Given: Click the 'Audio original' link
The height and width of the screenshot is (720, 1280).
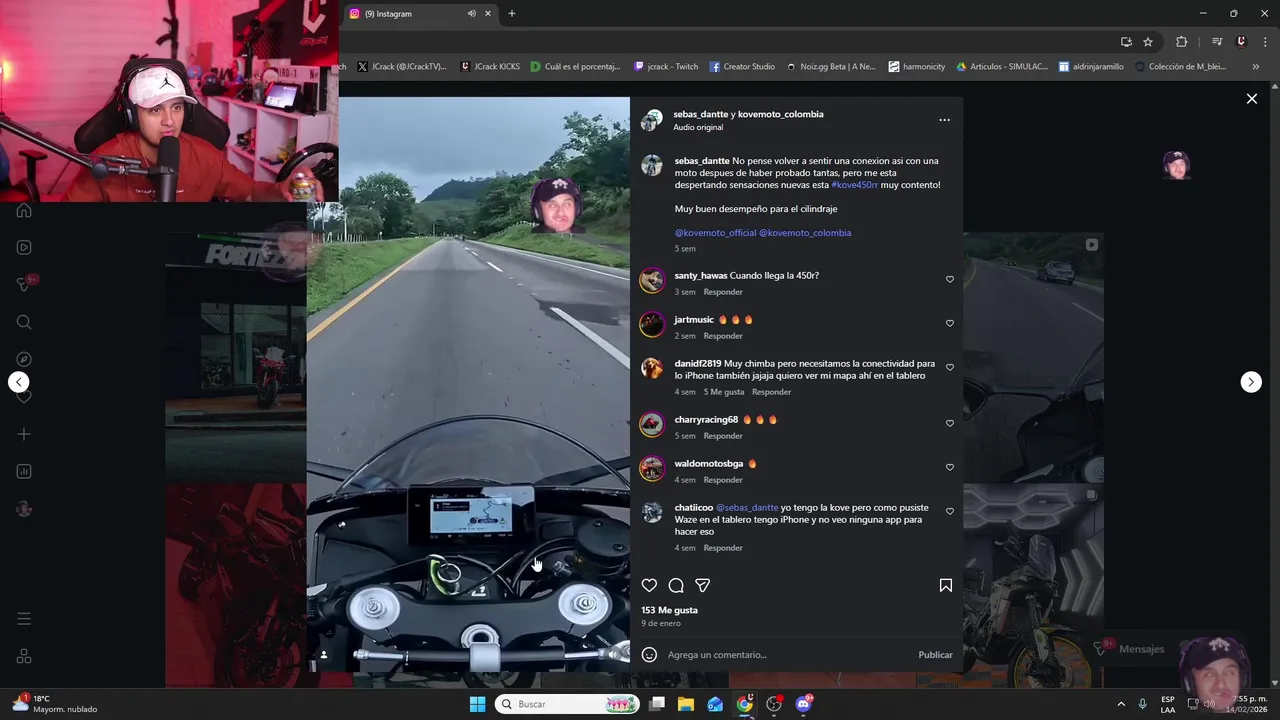Looking at the screenshot, I should [x=698, y=128].
